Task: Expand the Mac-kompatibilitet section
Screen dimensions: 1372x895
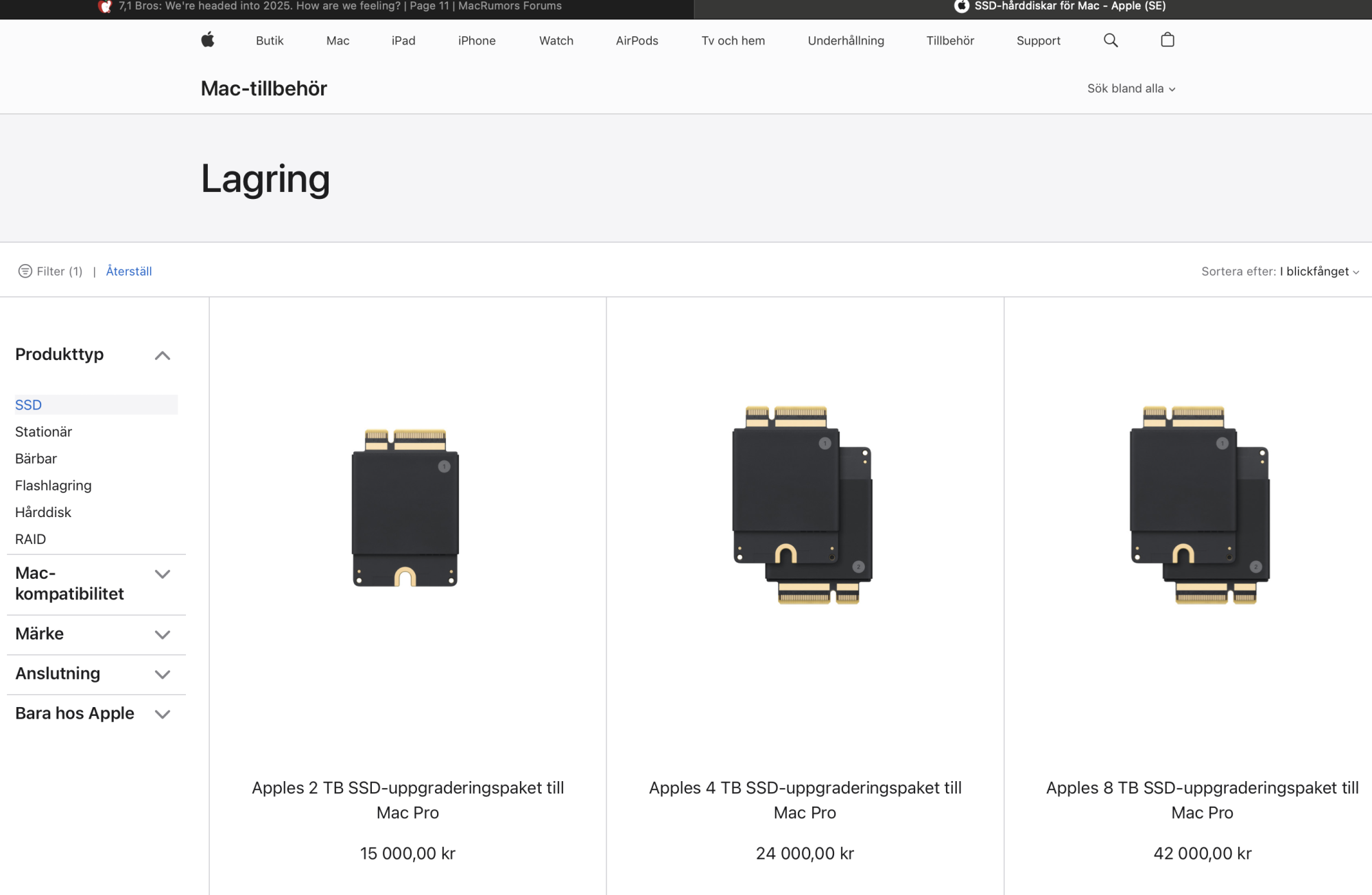Action: point(93,583)
